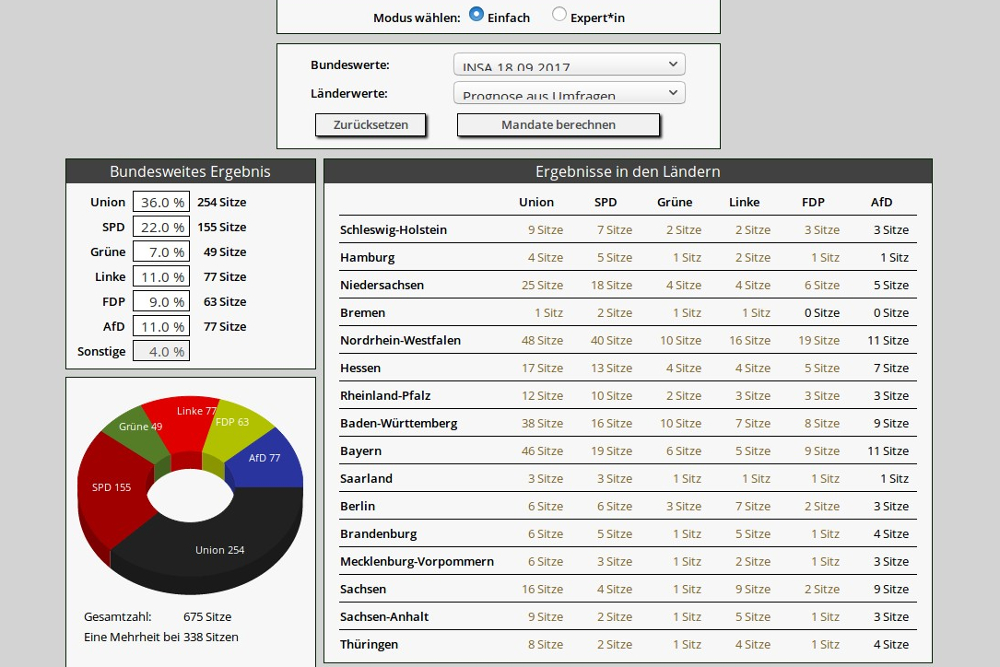Viewport: 1000px width, 667px height.
Task: Open the Bundeswerte dropdown
Action: [x=568, y=65]
